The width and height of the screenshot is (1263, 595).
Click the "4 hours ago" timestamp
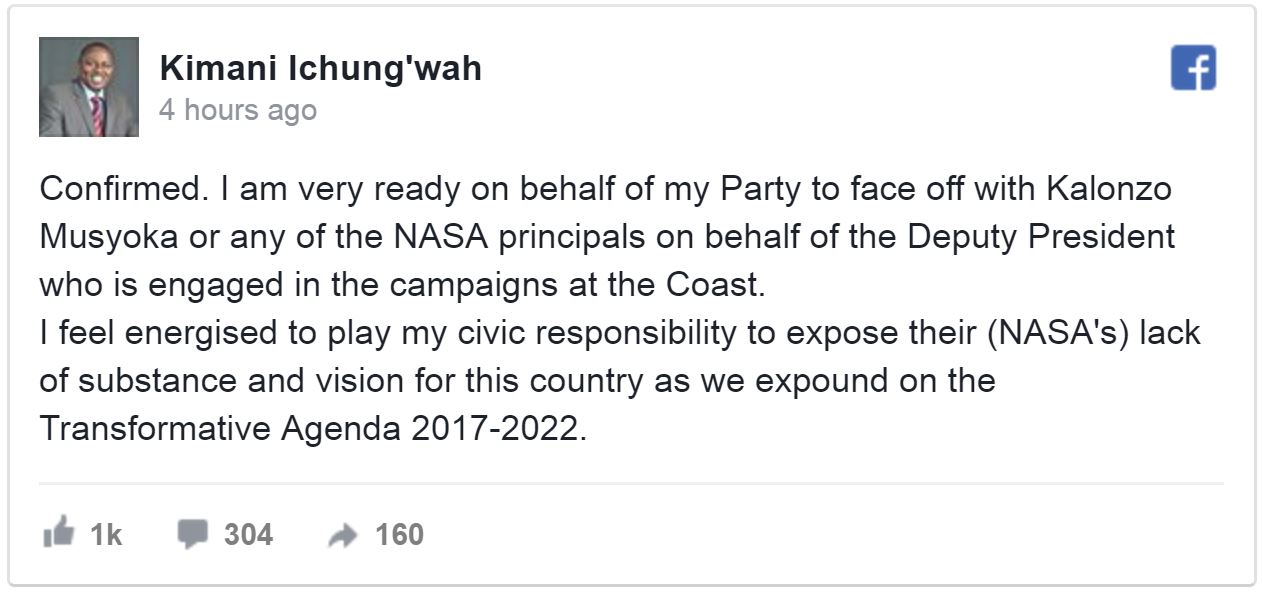coord(237,110)
